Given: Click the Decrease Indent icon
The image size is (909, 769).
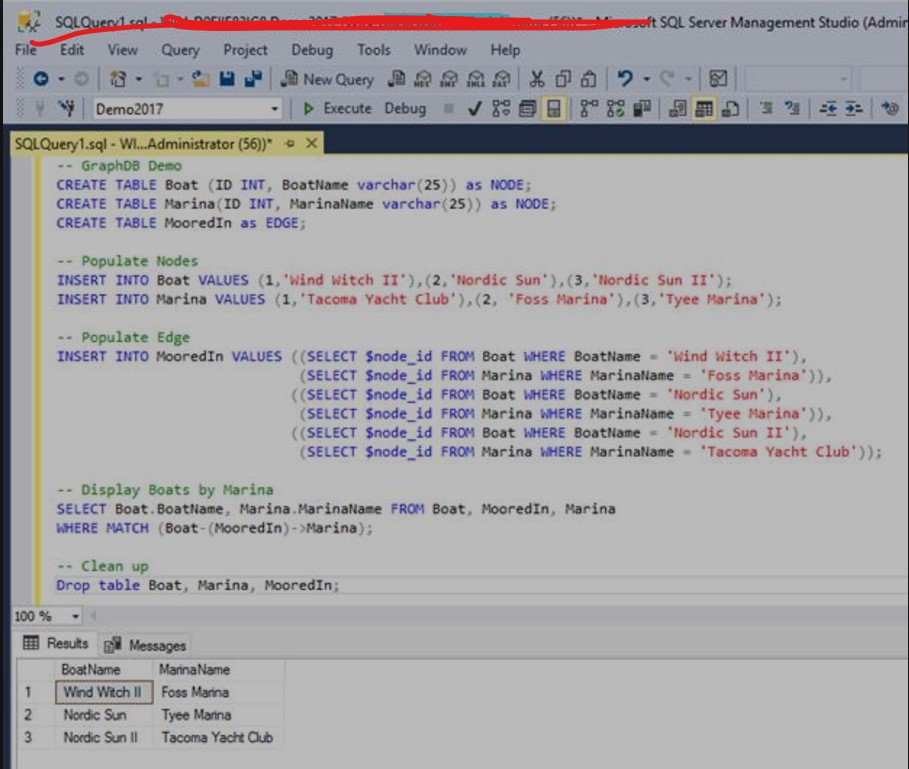Looking at the screenshot, I should (x=828, y=108).
